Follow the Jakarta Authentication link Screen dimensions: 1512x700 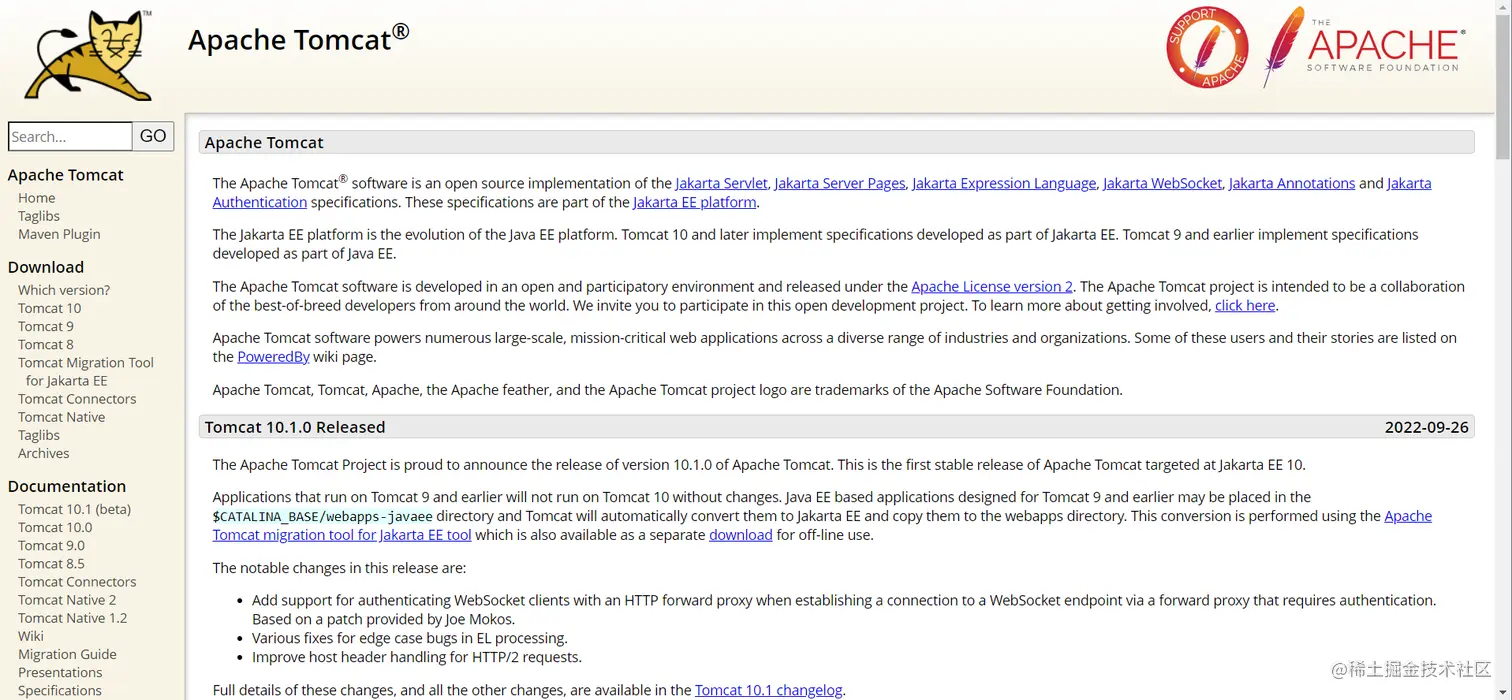click(260, 202)
